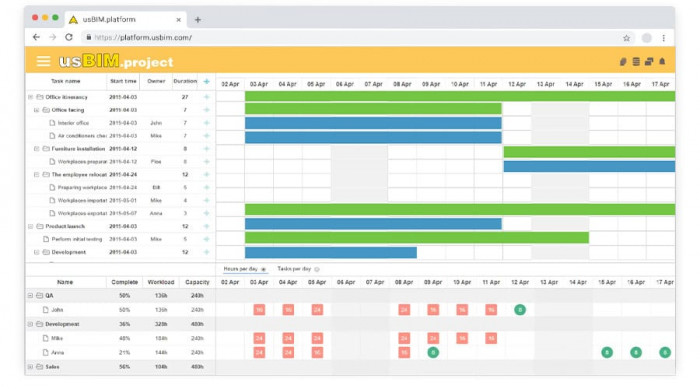
Task: Click plus icon on Product launch row
Action: point(206,226)
